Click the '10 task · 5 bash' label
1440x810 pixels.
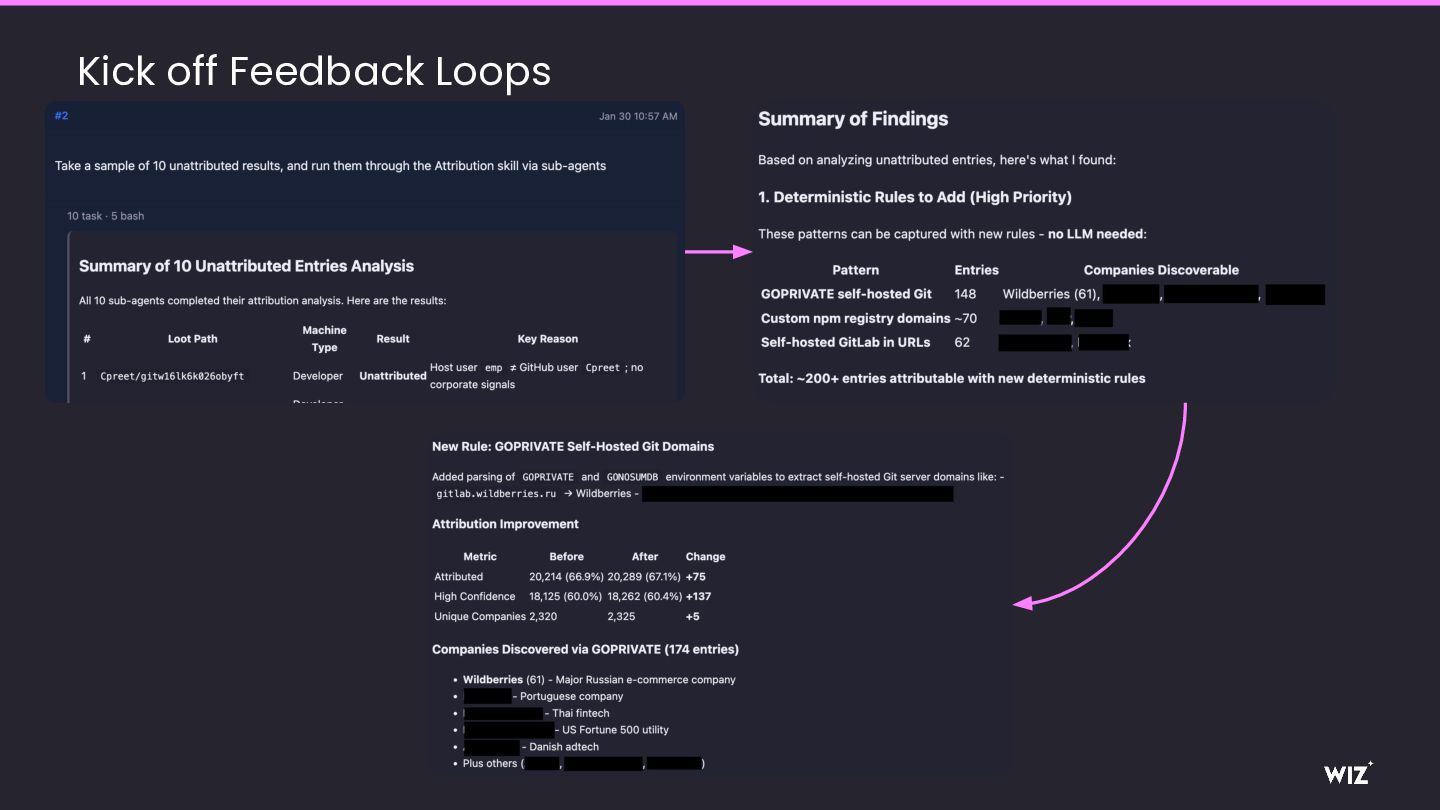[106, 216]
